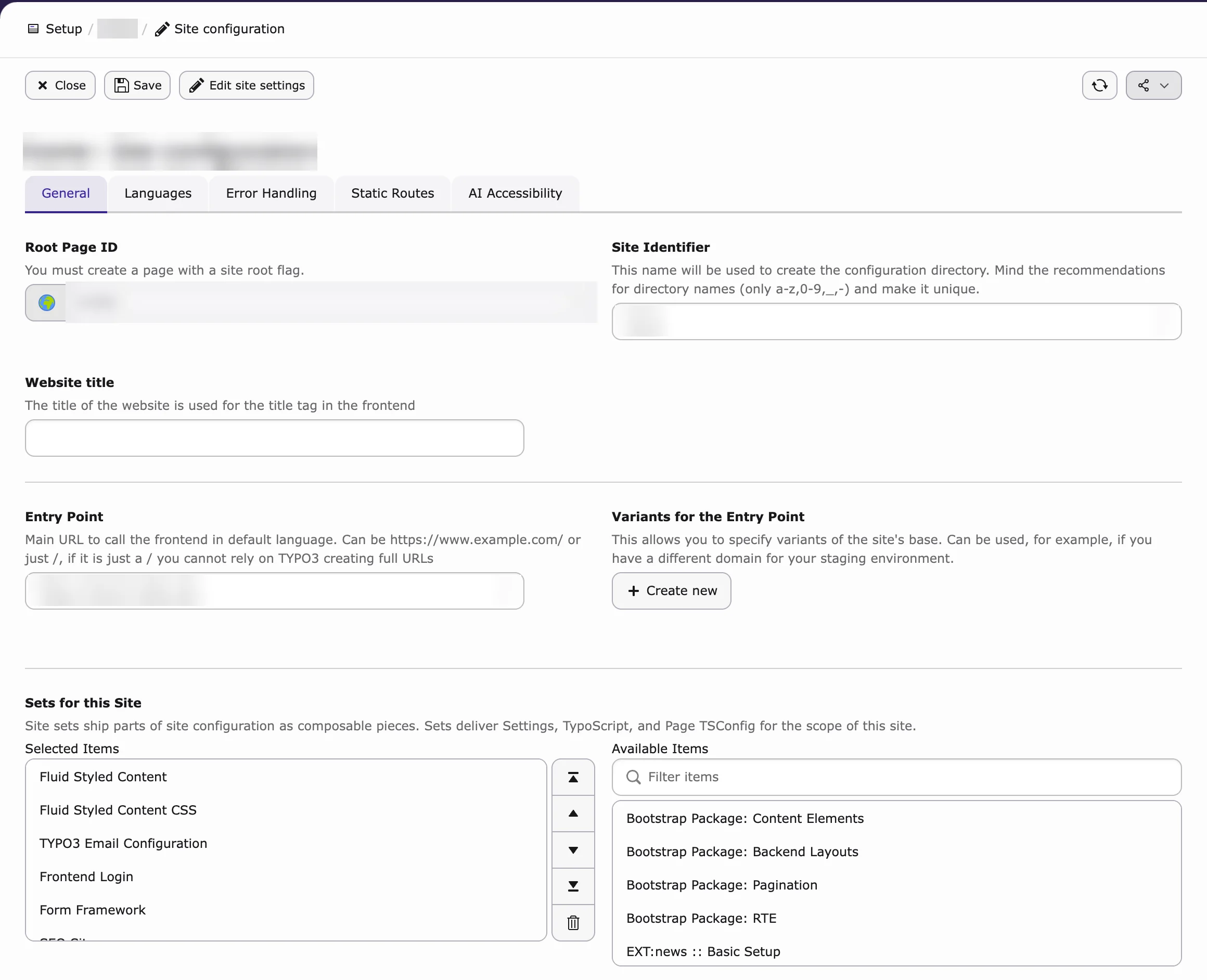Click the search icon in Filter items

[x=634, y=777]
